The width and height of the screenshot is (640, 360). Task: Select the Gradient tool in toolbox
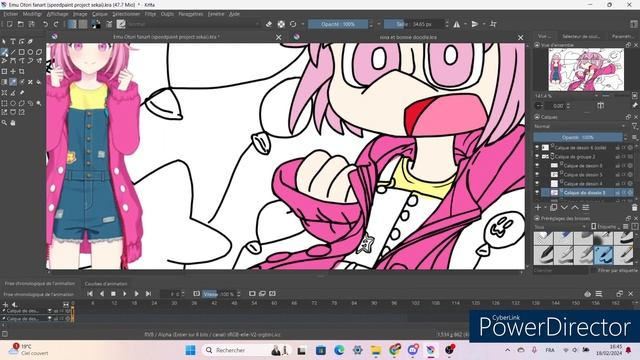(x=4, y=82)
